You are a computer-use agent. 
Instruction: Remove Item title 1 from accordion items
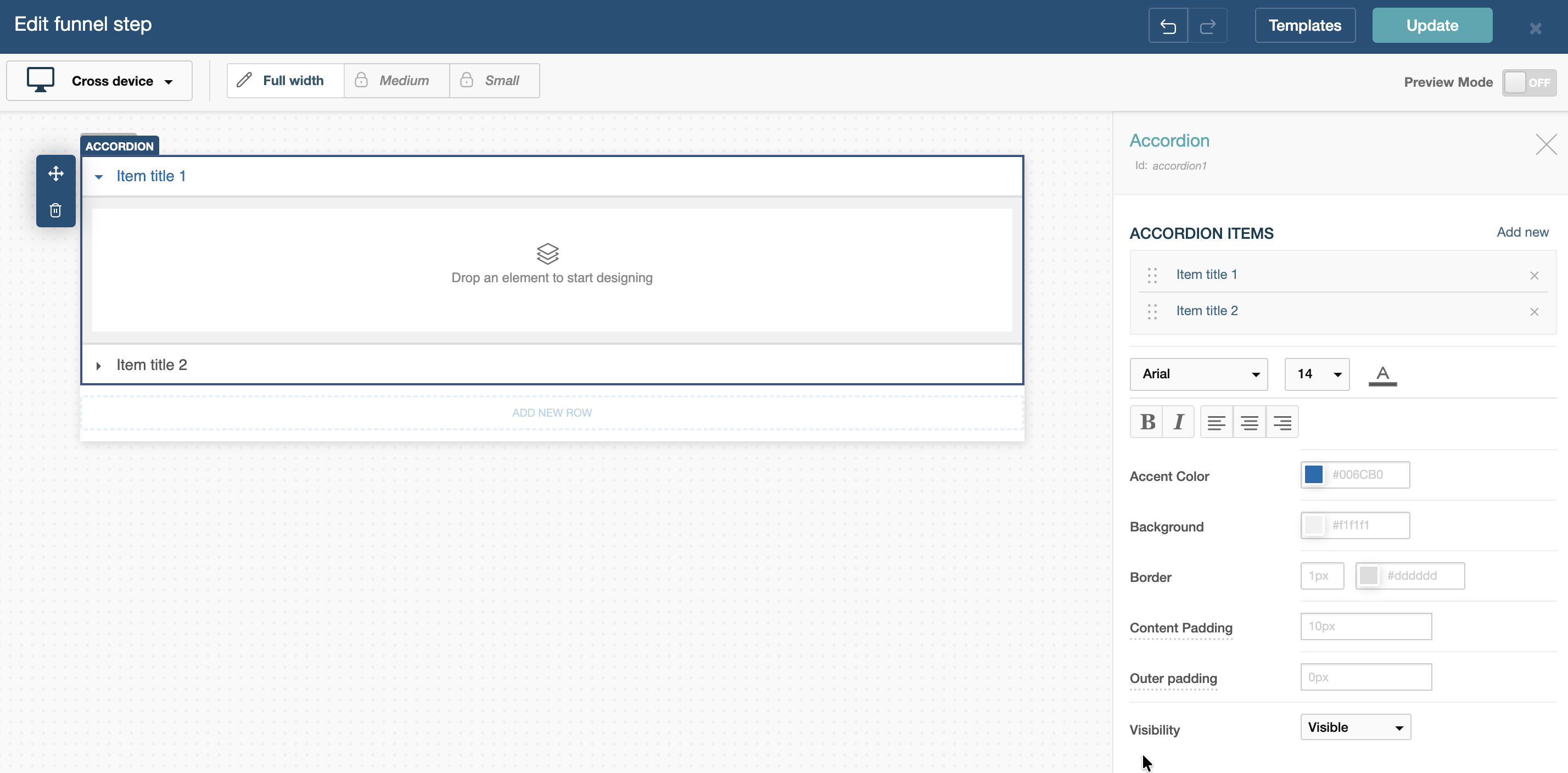(1534, 276)
